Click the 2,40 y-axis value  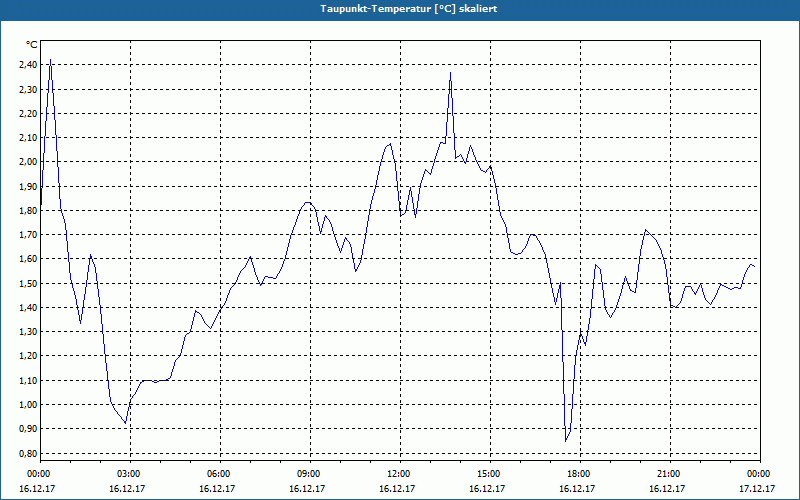click(x=29, y=65)
